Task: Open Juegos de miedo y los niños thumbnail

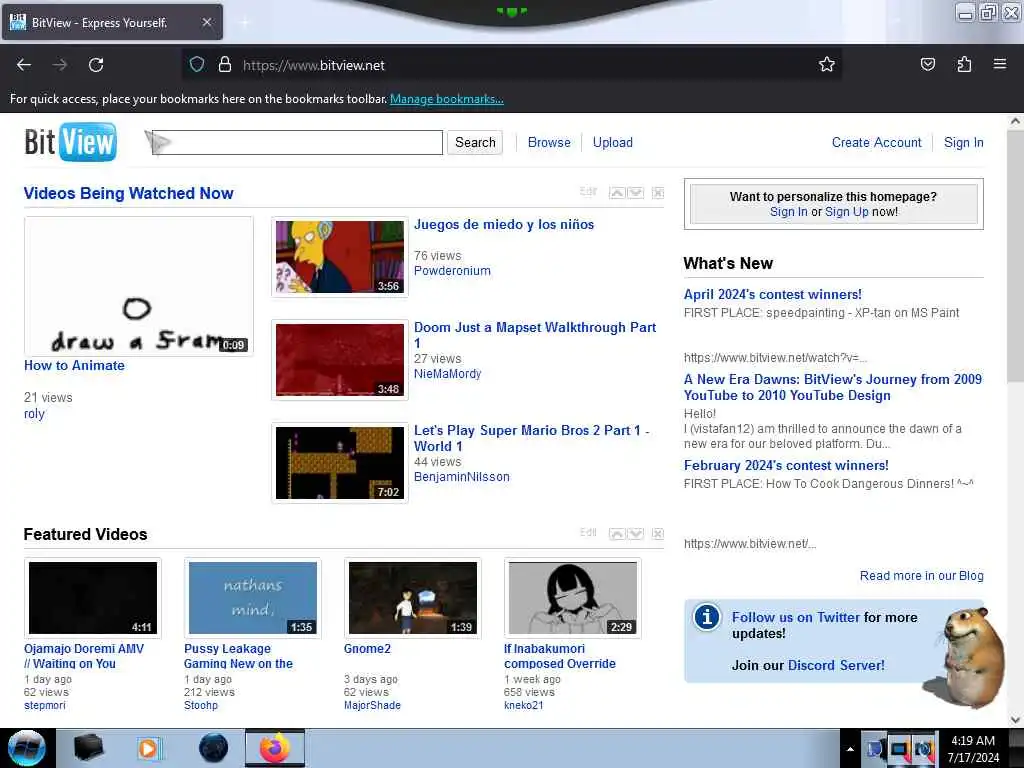Action: [x=340, y=257]
